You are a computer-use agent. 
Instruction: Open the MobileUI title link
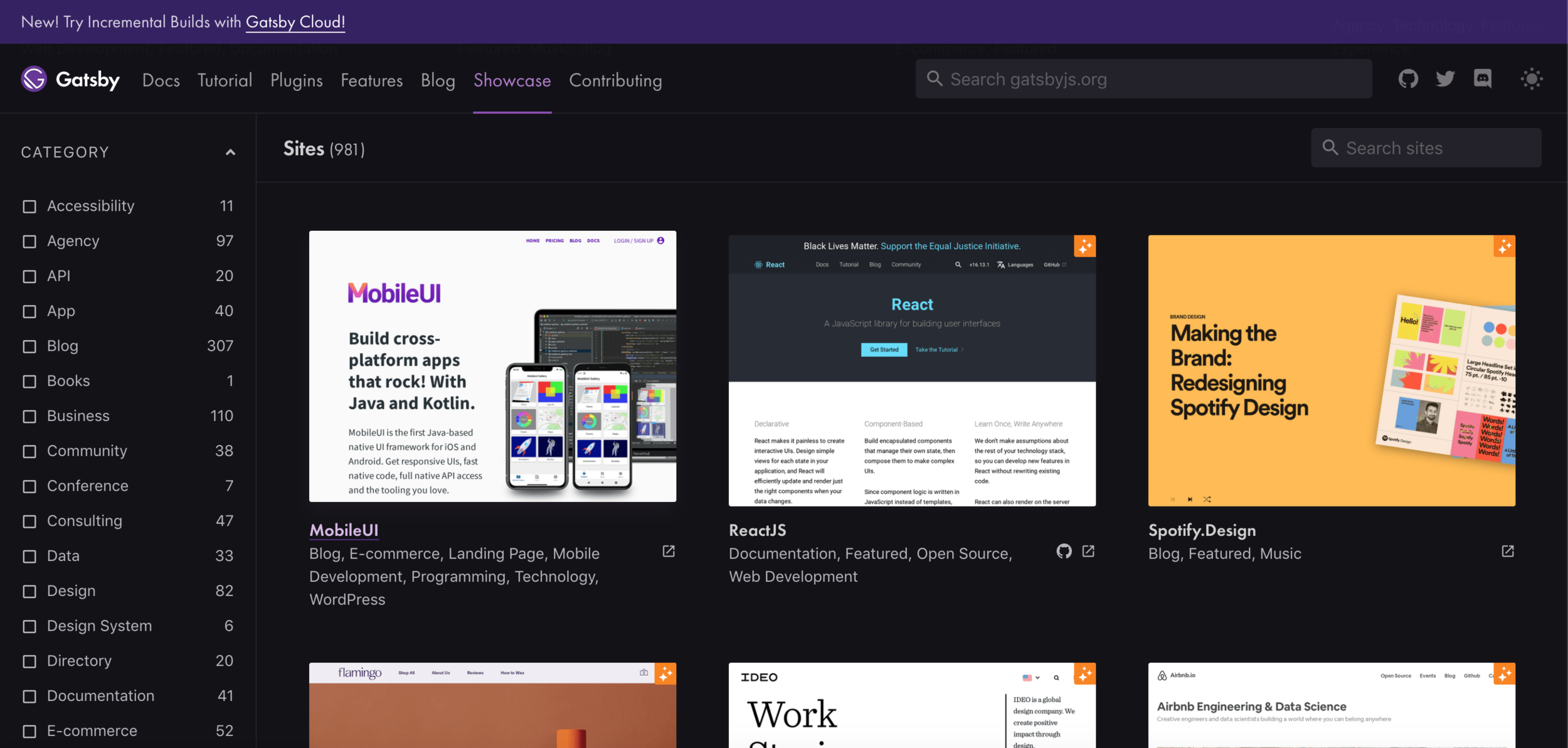tap(344, 530)
